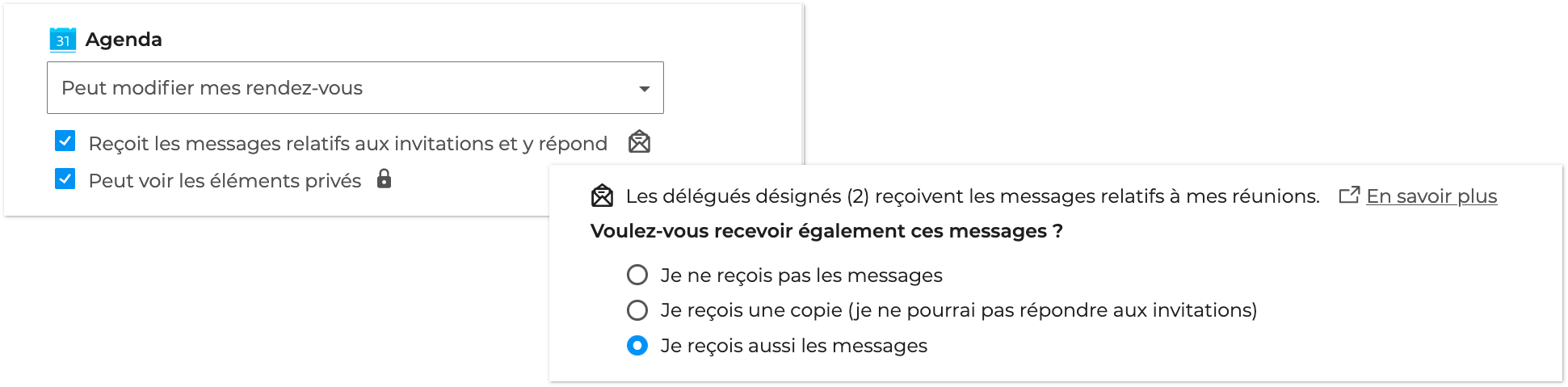The width and height of the screenshot is (1568, 387).
Task: Uncheck 'Reçoit les messages relatifs aux invitations'
Action: 65,141
